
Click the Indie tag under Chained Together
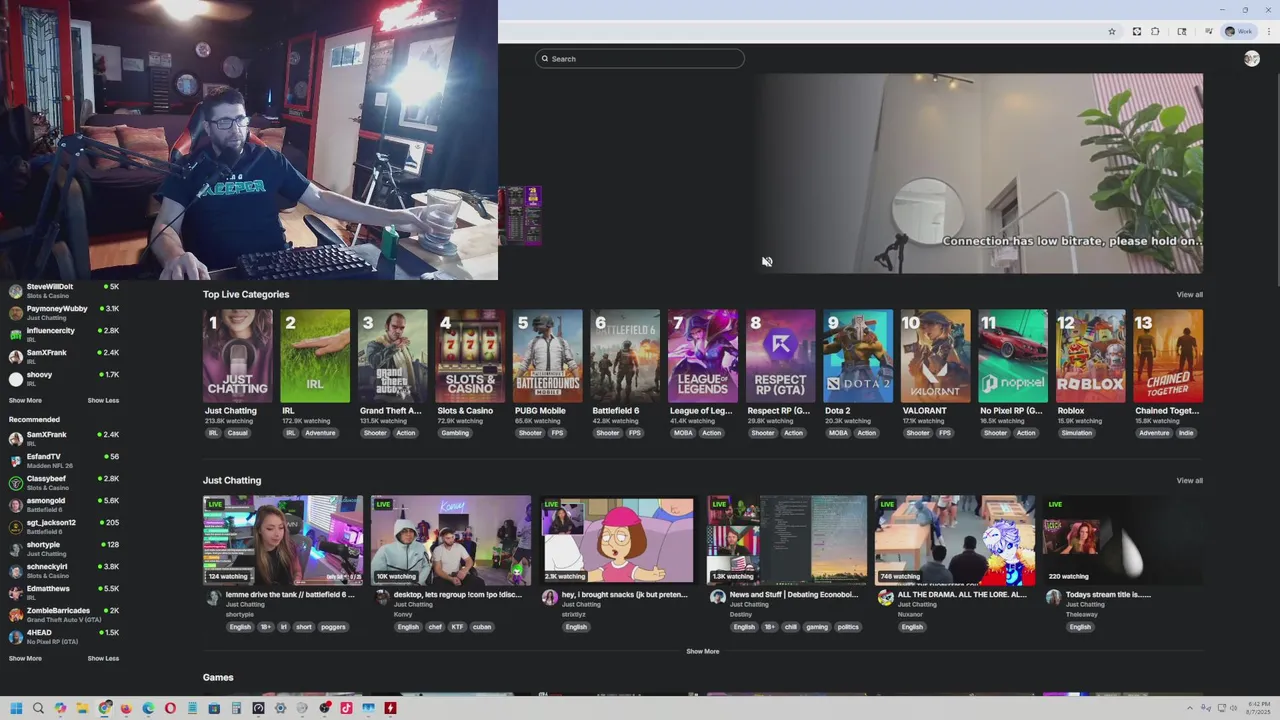pos(1185,433)
